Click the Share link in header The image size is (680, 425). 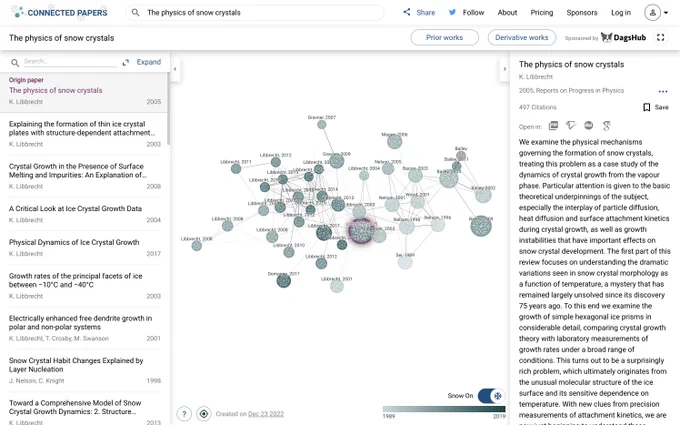pyautogui.click(x=425, y=13)
